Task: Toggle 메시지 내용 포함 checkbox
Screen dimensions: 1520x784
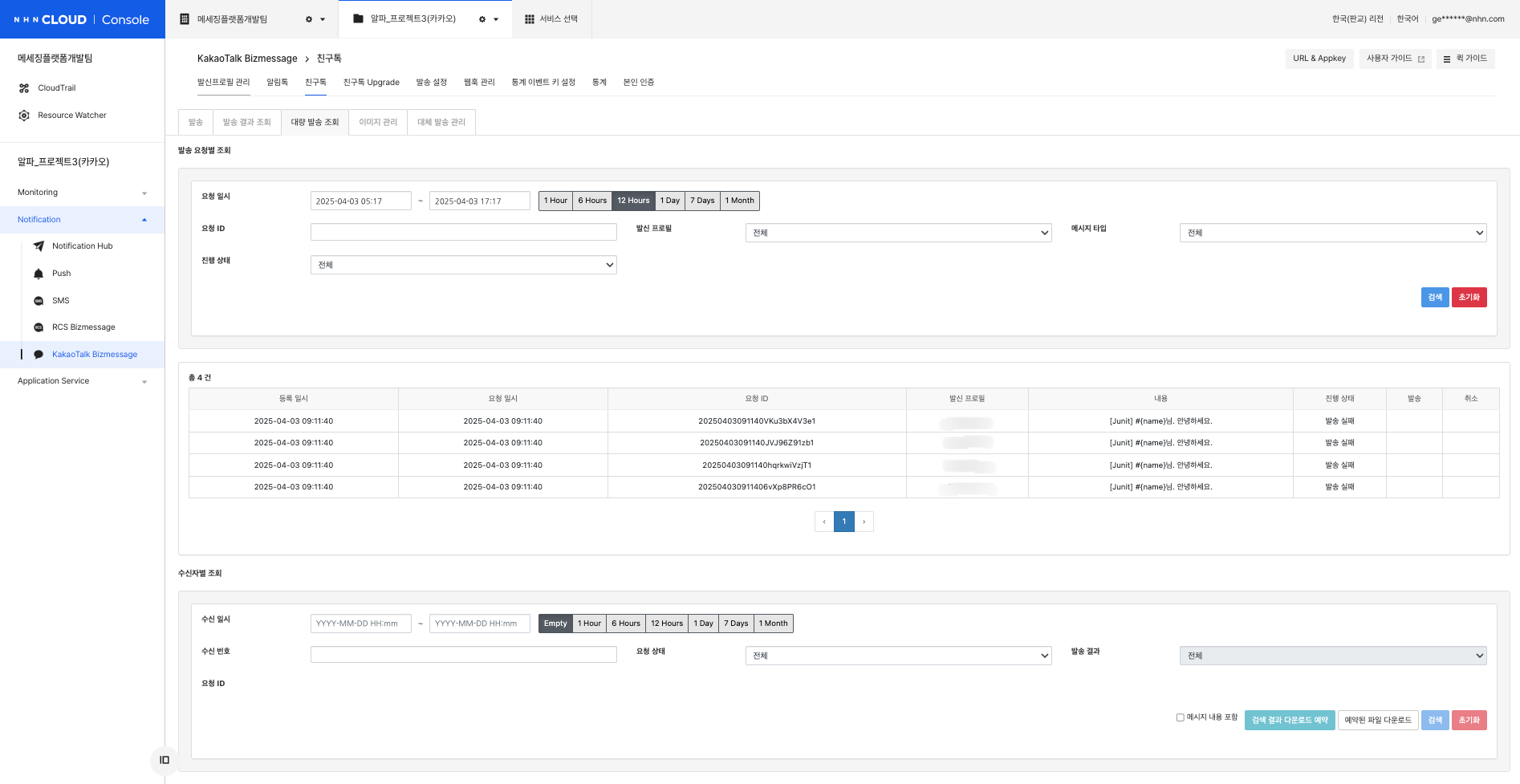Action: pos(1181,717)
